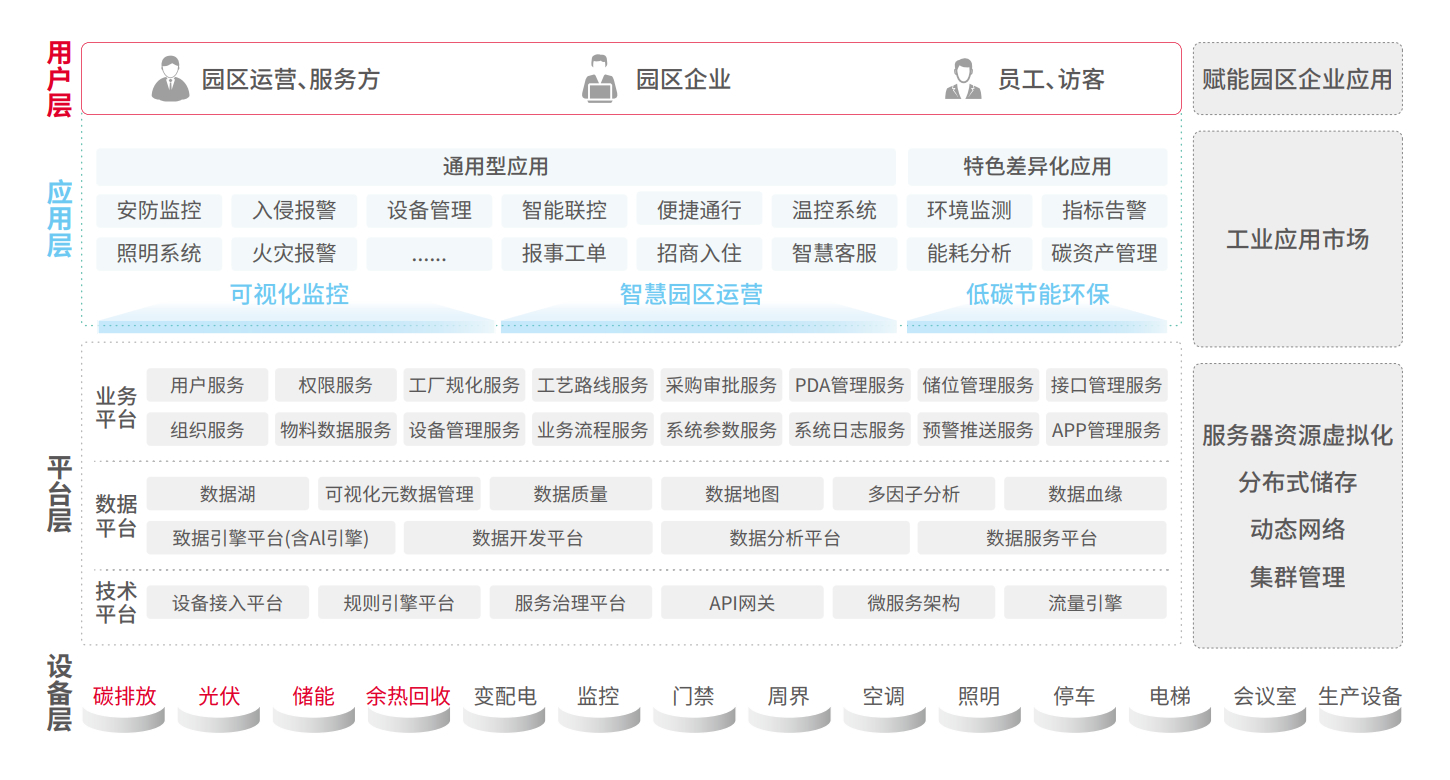
Task: Open the 通用型应用 header tab
Action: [x=495, y=167]
